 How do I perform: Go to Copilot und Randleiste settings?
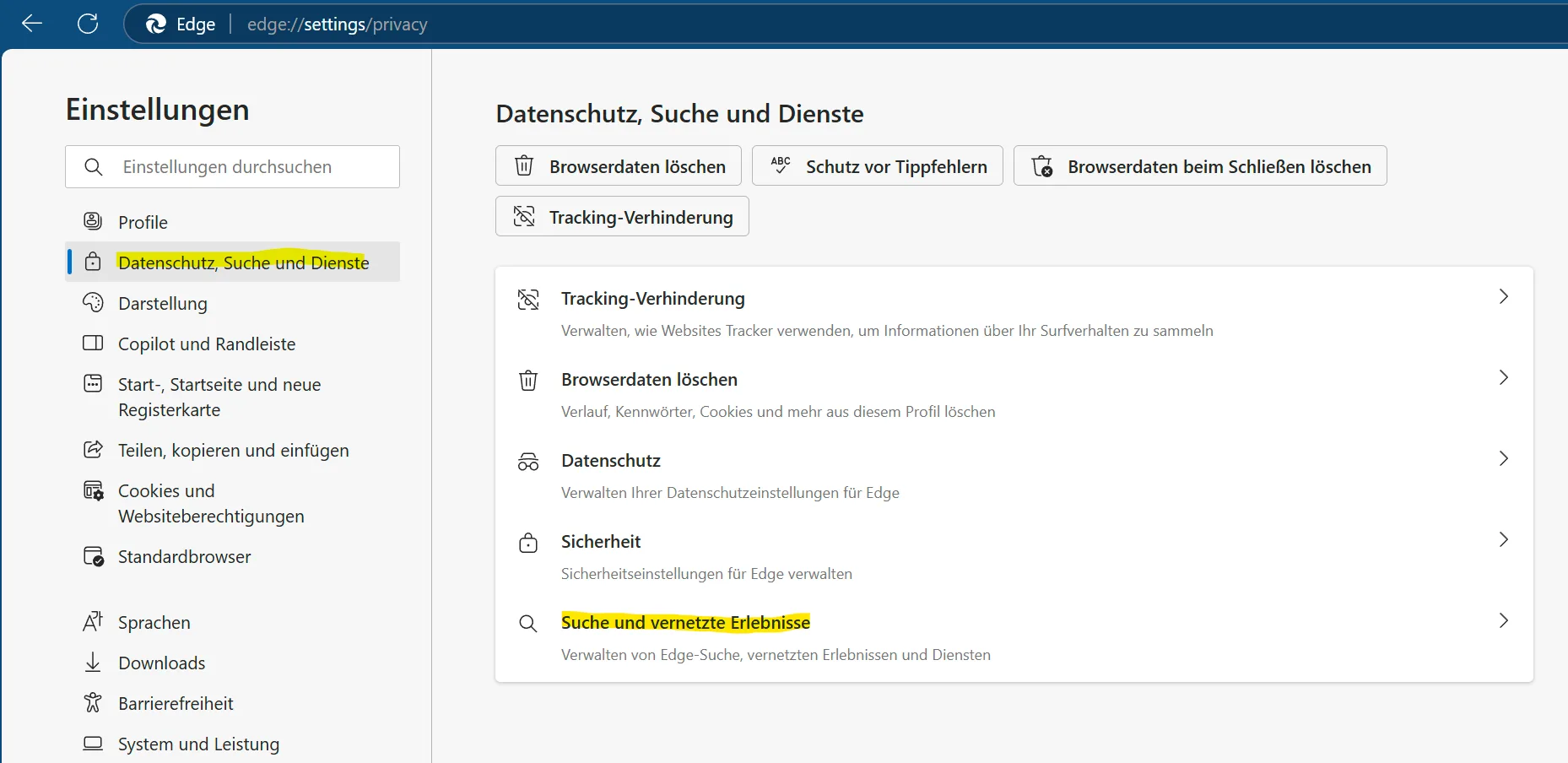[232, 344]
